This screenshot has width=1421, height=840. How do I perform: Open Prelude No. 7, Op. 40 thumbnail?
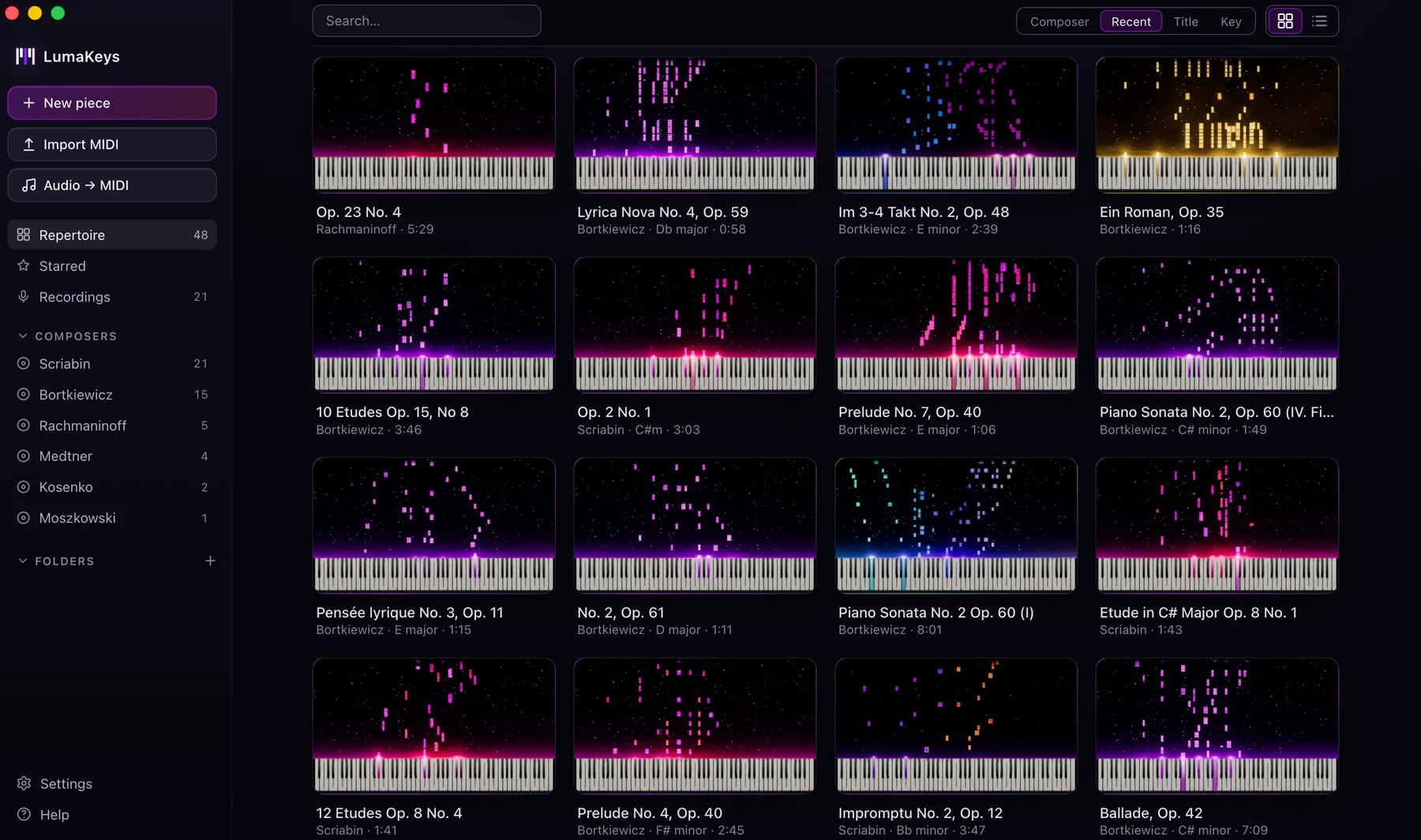coord(956,324)
